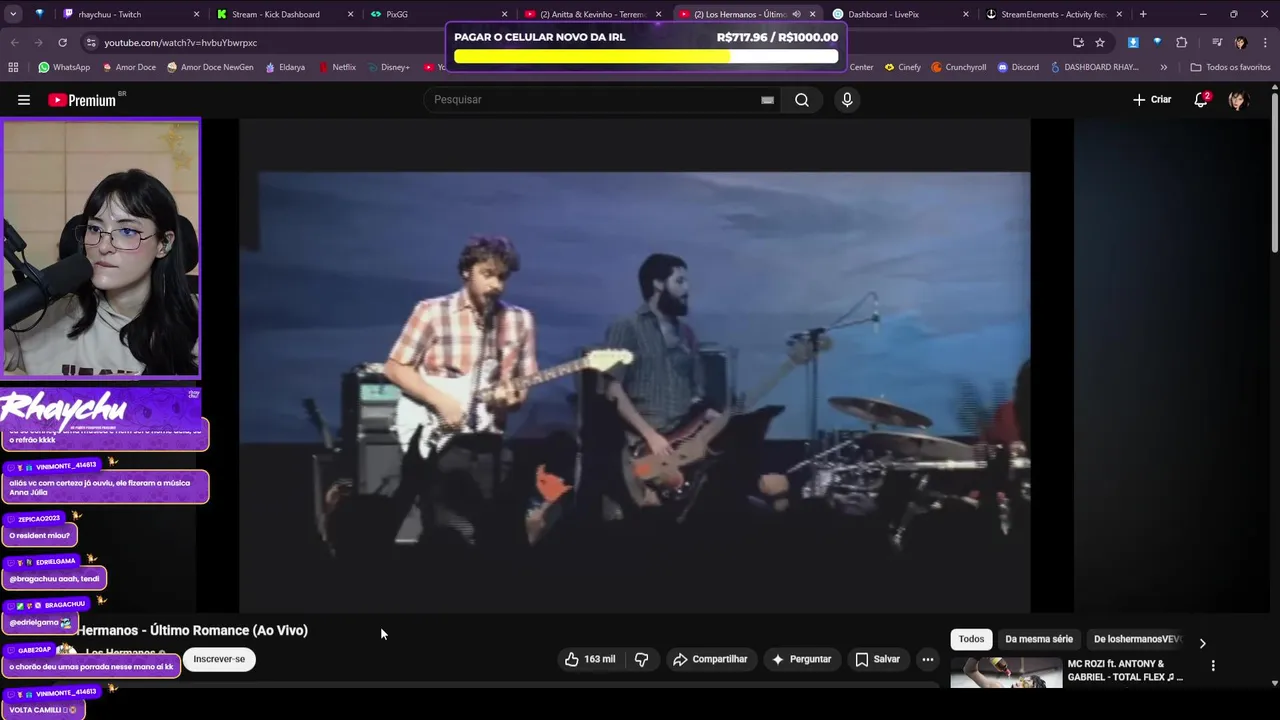Open blue download extension icon

tap(1133, 43)
